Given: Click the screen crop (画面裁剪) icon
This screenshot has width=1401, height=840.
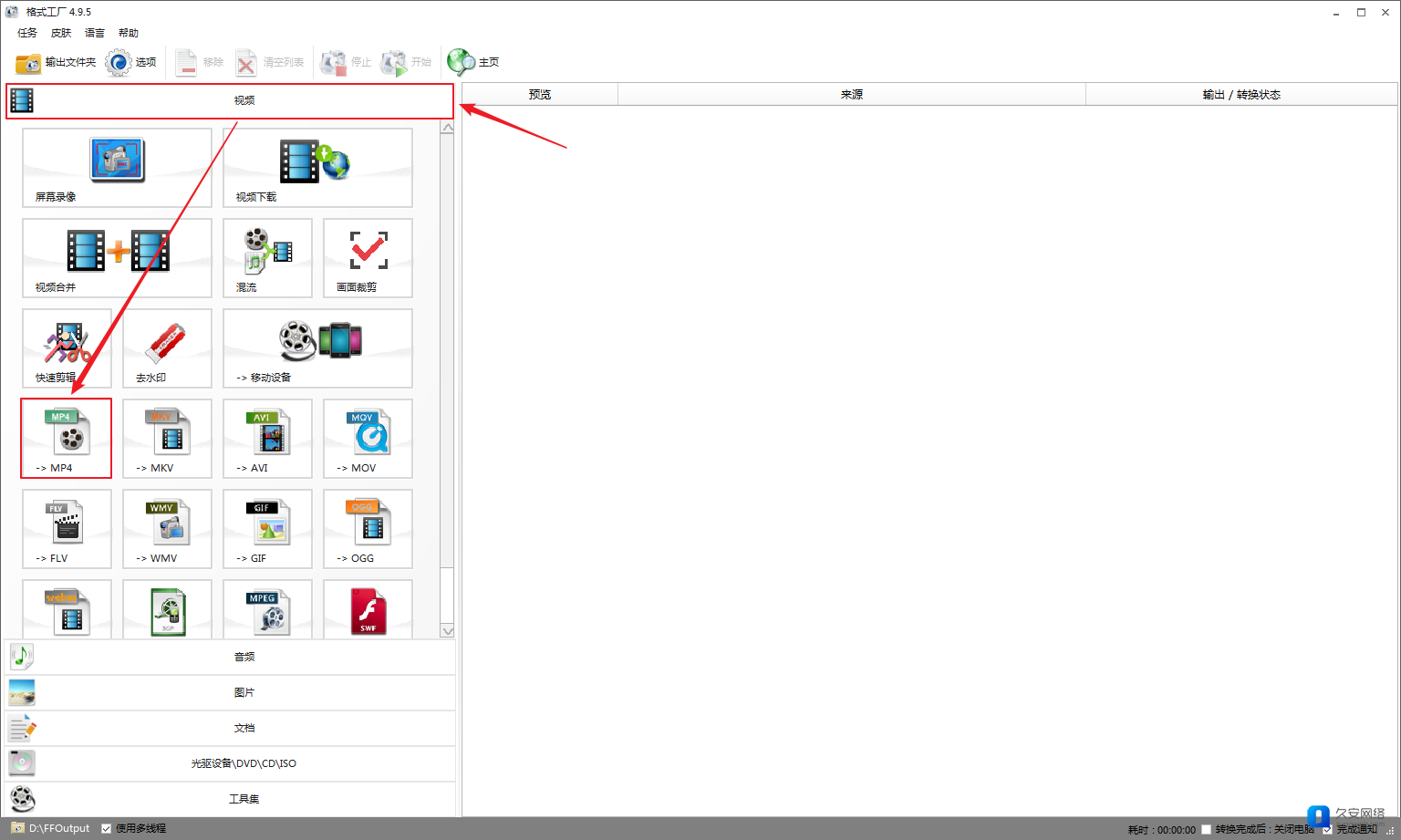Looking at the screenshot, I should 368,257.
